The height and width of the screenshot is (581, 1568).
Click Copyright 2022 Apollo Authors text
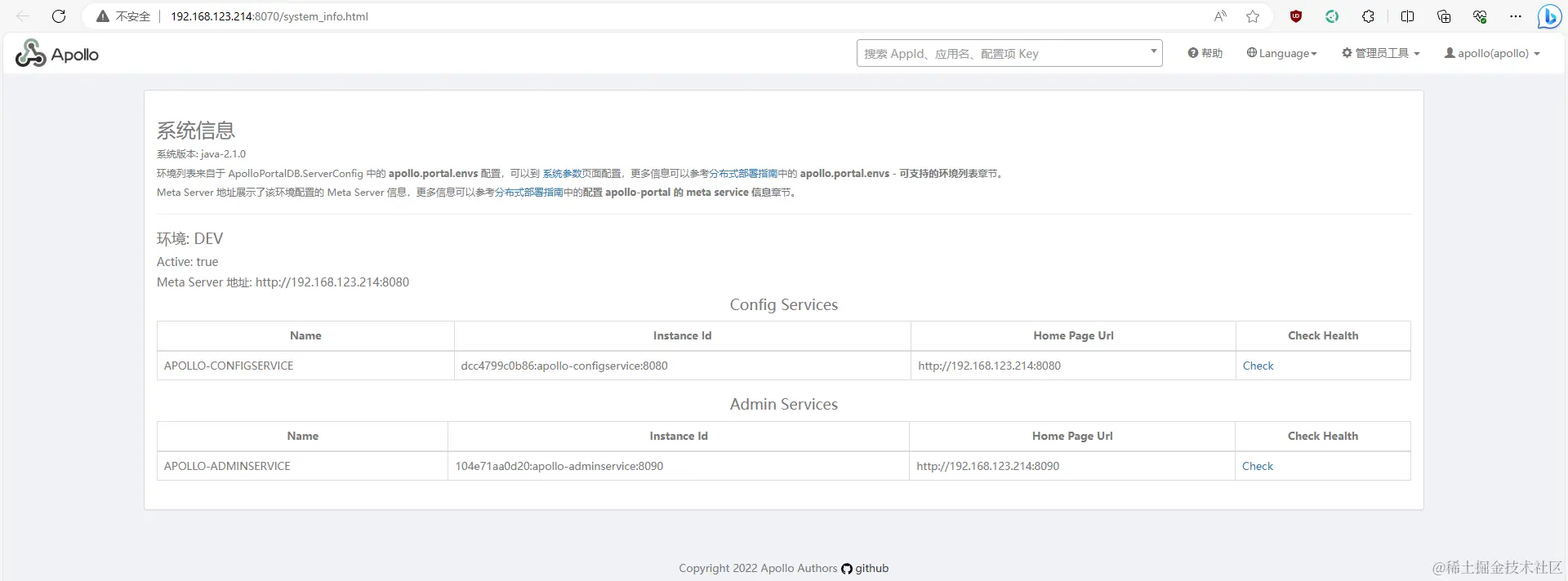pos(758,568)
